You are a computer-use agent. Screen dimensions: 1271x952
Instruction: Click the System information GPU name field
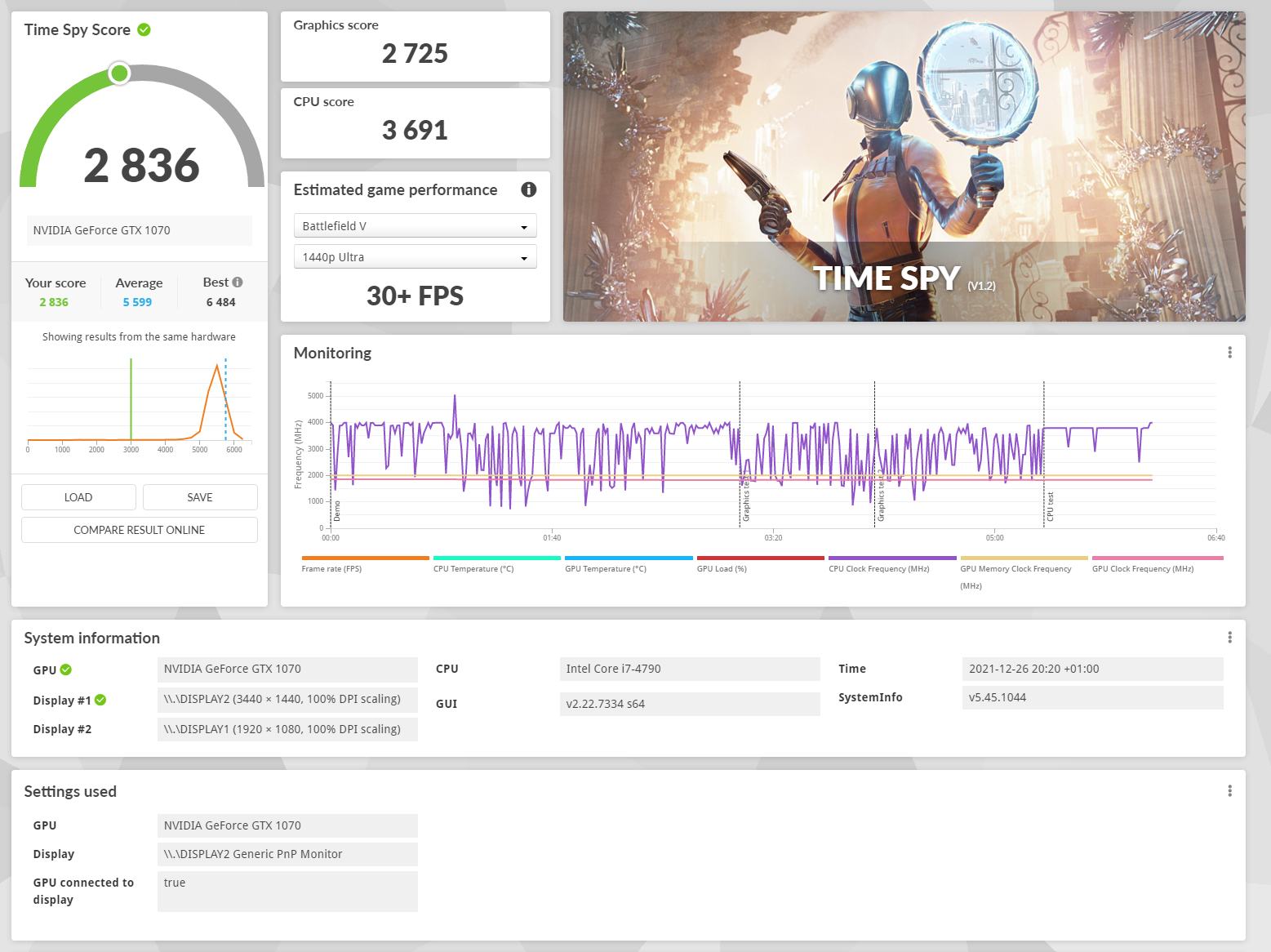[287, 669]
